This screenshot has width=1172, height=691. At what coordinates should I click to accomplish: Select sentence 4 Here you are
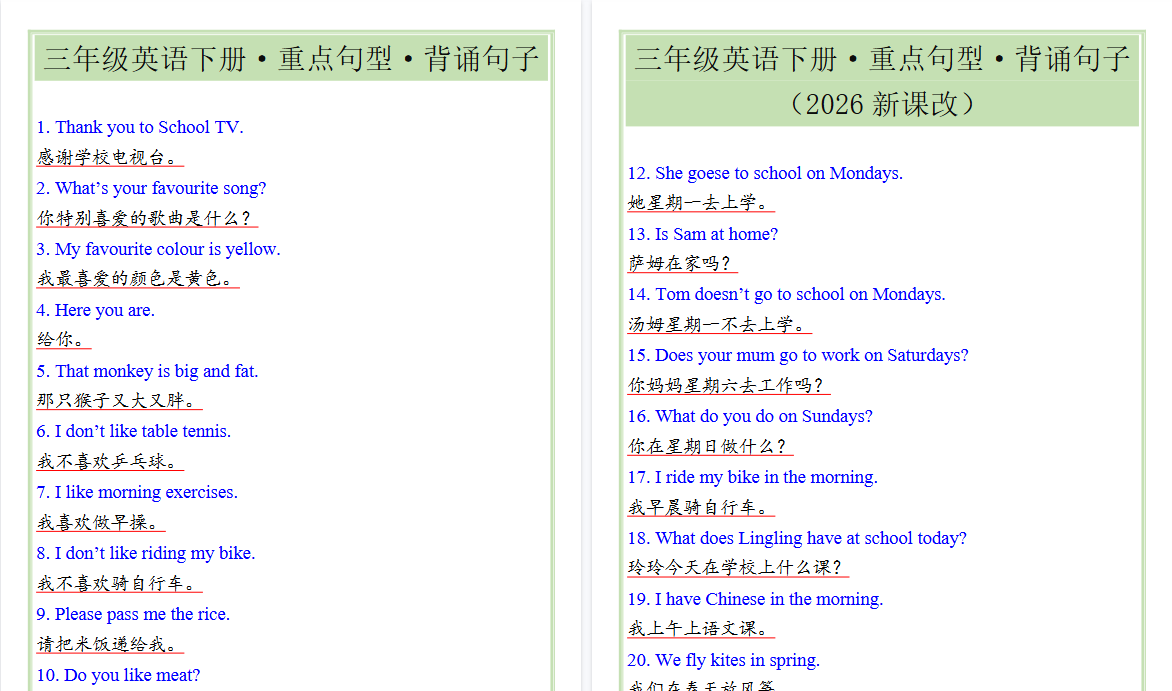tap(95, 310)
